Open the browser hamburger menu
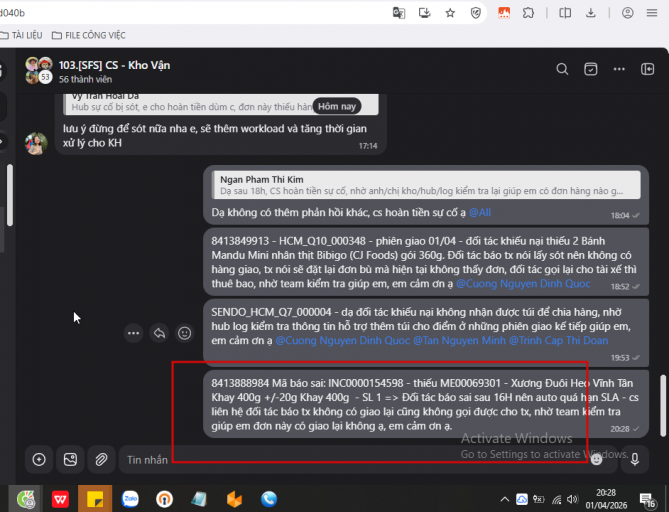This screenshot has height=512, width=669. tap(652, 13)
